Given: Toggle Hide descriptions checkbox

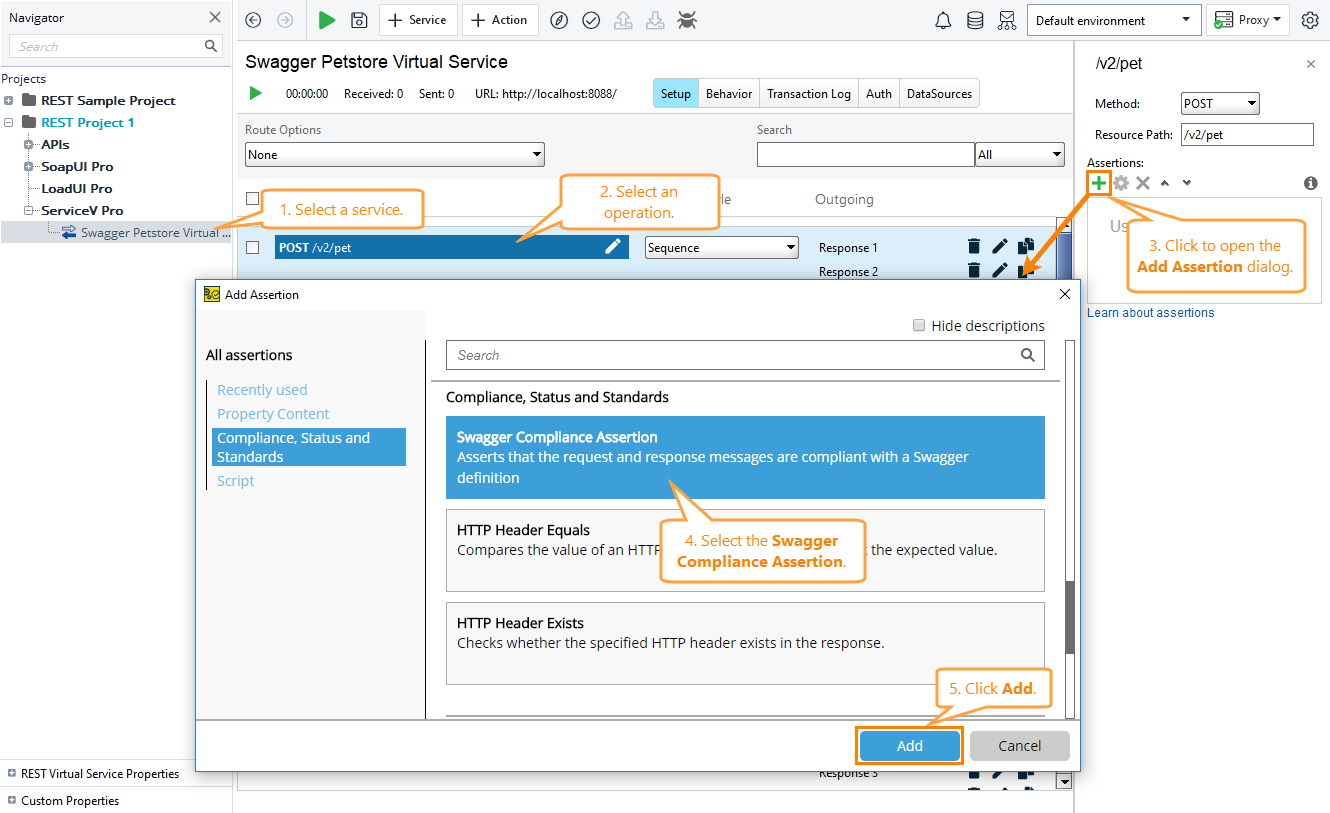Looking at the screenshot, I should [x=919, y=325].
